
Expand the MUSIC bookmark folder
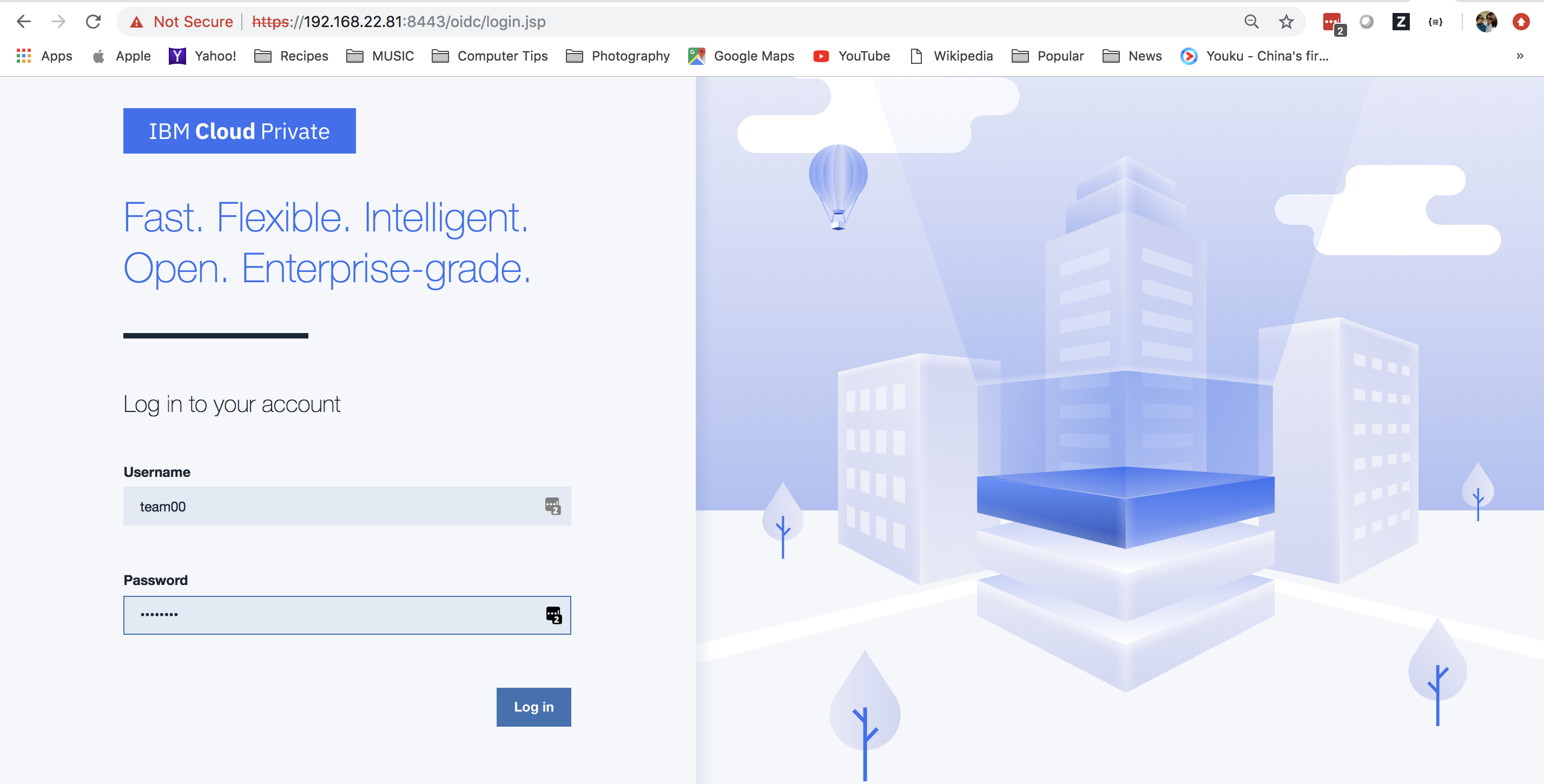[x=380, y=56]
